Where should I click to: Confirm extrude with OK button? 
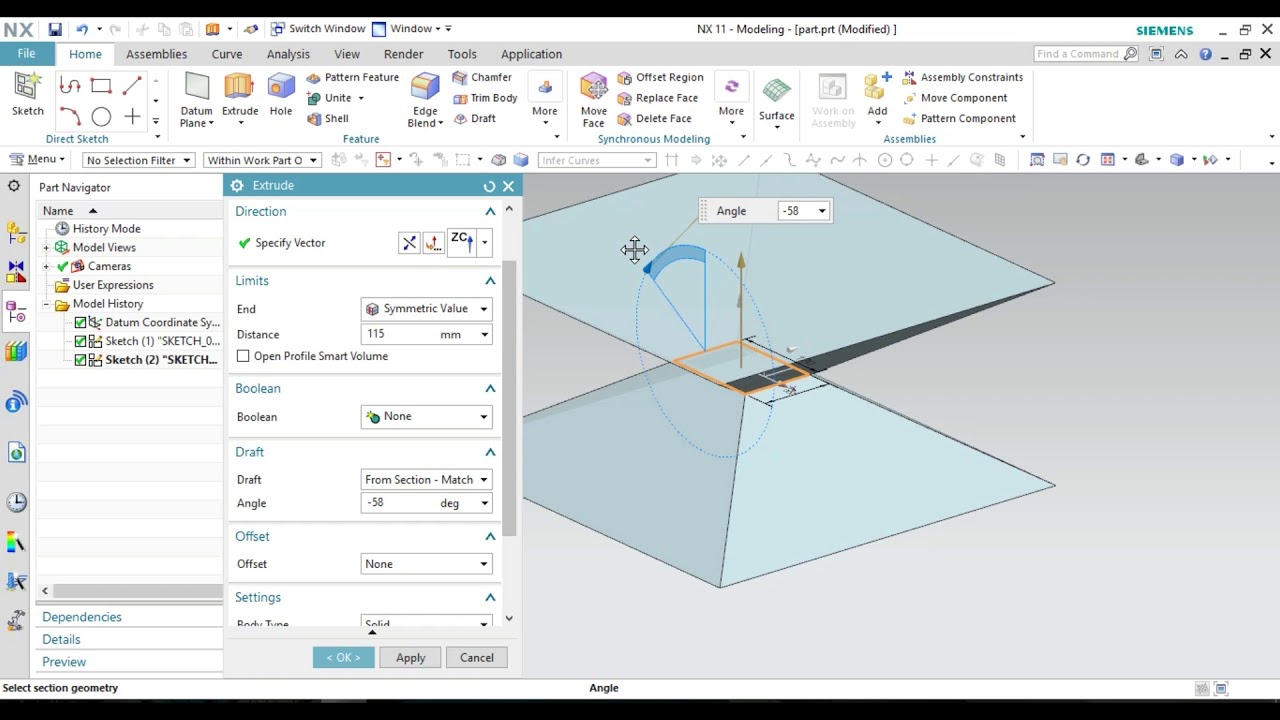pyautogui.click(x=343, y=658)
